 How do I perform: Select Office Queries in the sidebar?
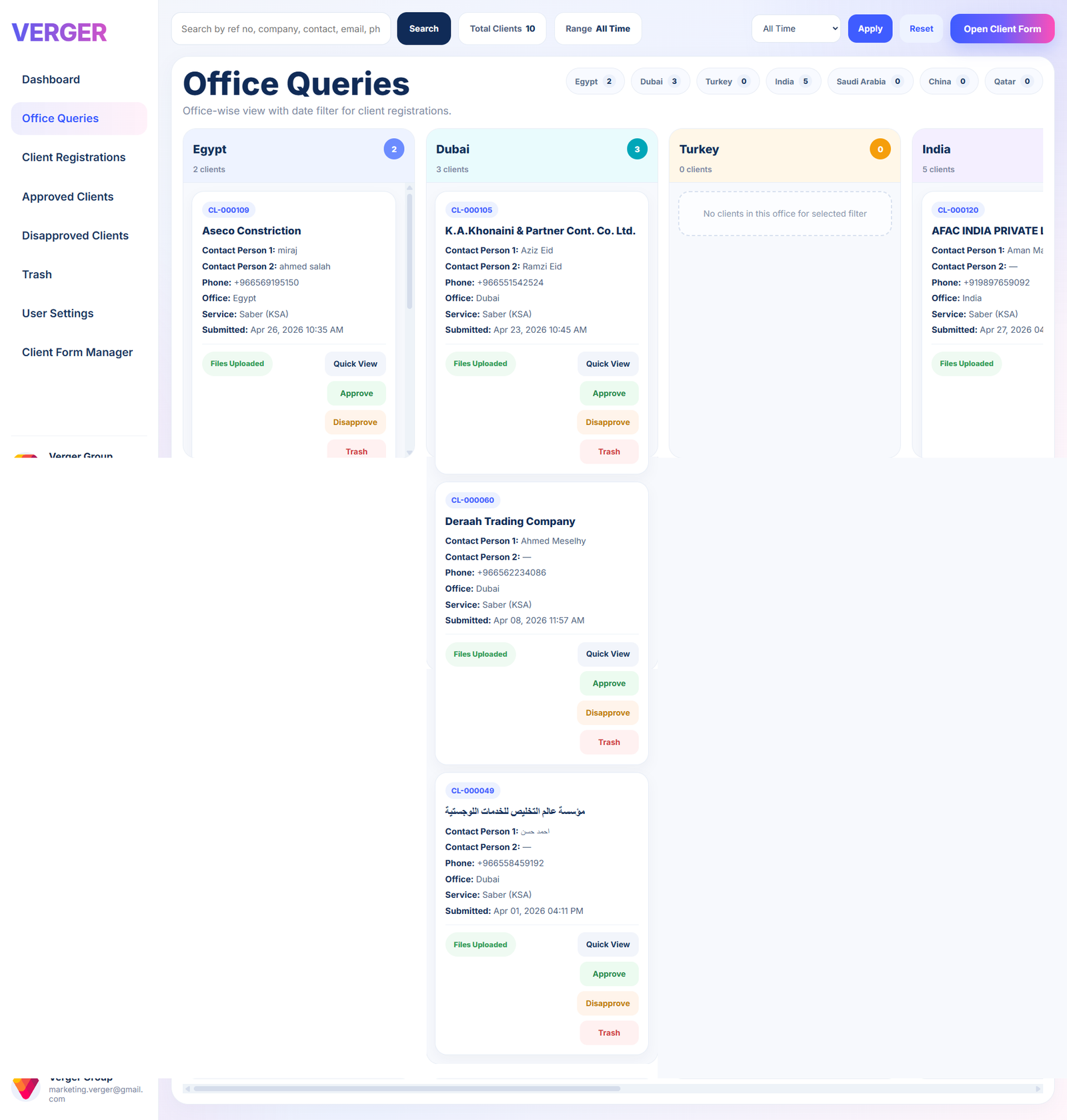tap(79, 119)
